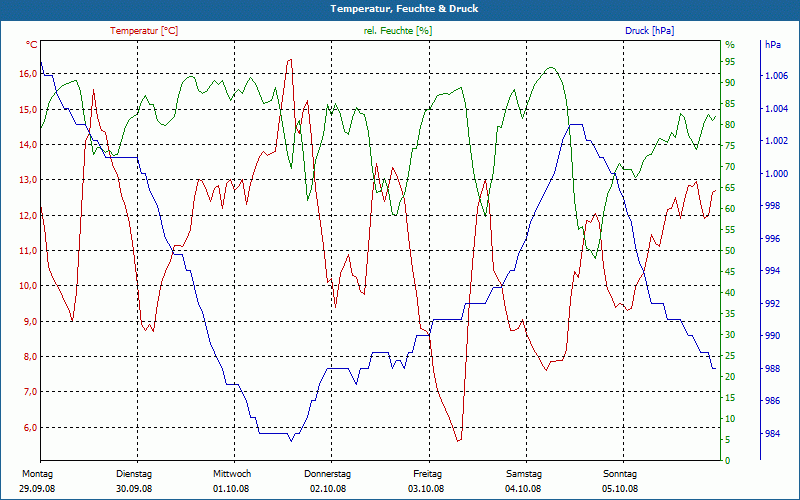This screenshot has width=800, height=500.
Task: Click the '%' humidity axis unit label
Action: click(730, 45)
